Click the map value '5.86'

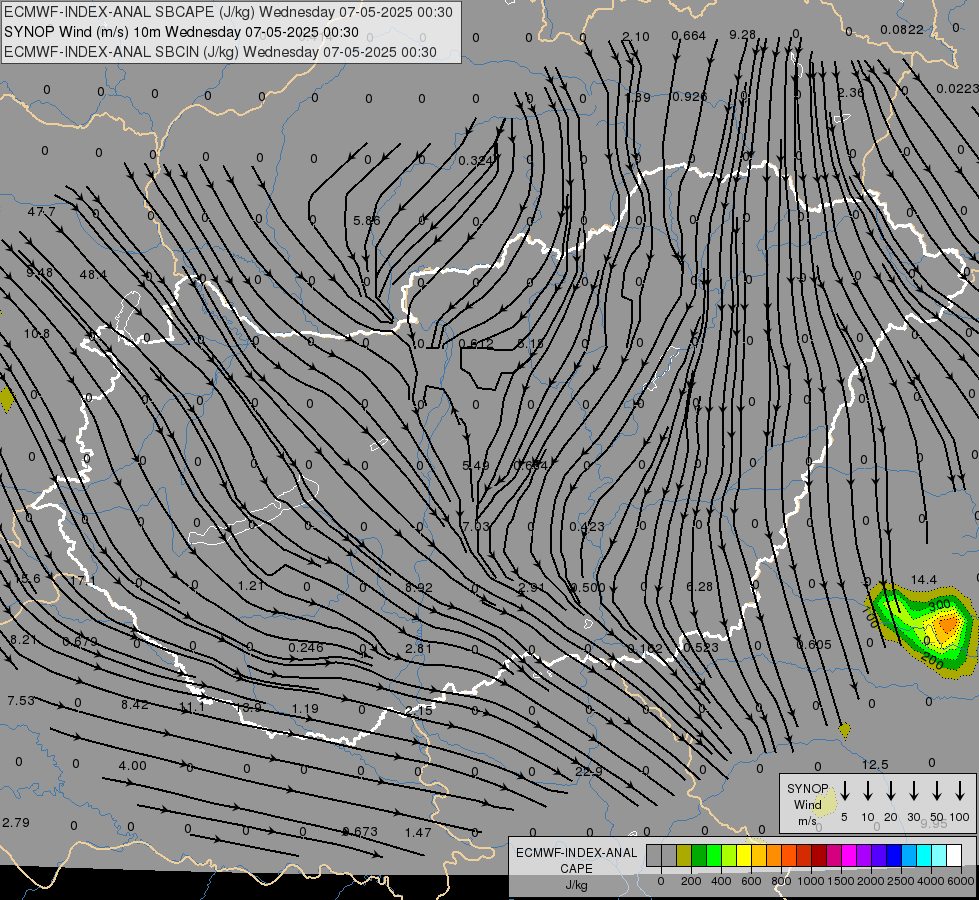tap(367, 220)
